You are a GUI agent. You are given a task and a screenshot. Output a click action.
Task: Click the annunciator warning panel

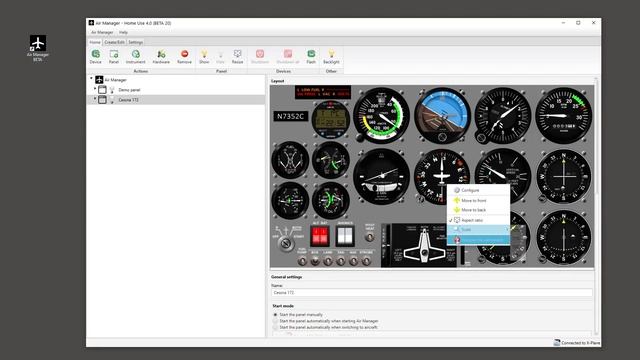pyautogui.click(x=323, y=92)
